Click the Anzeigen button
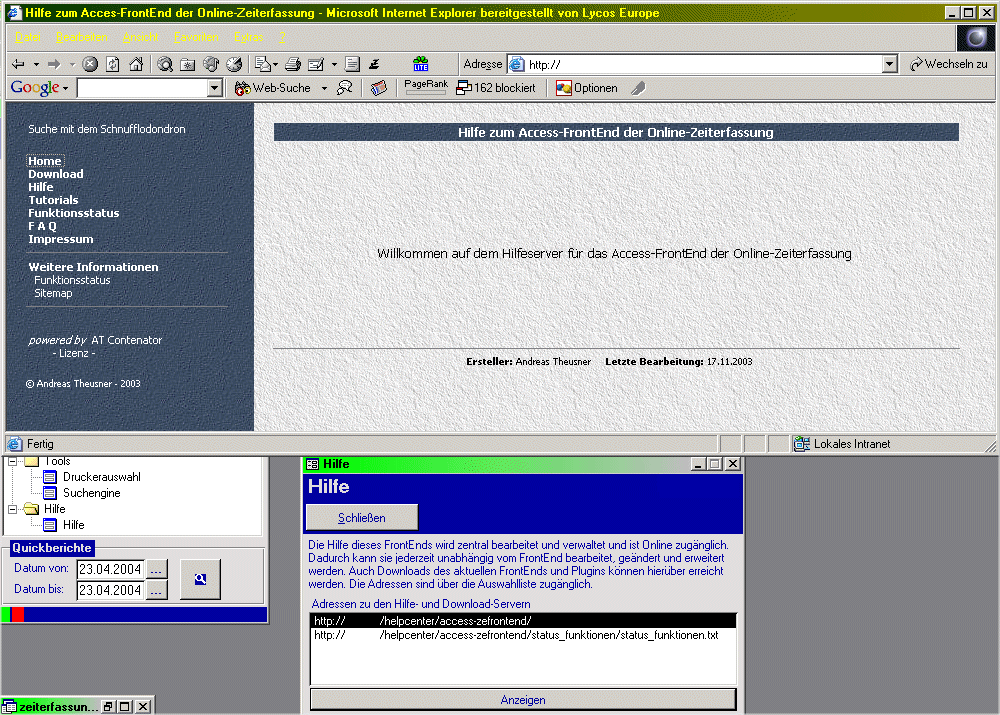 click(x=523, y=700)
